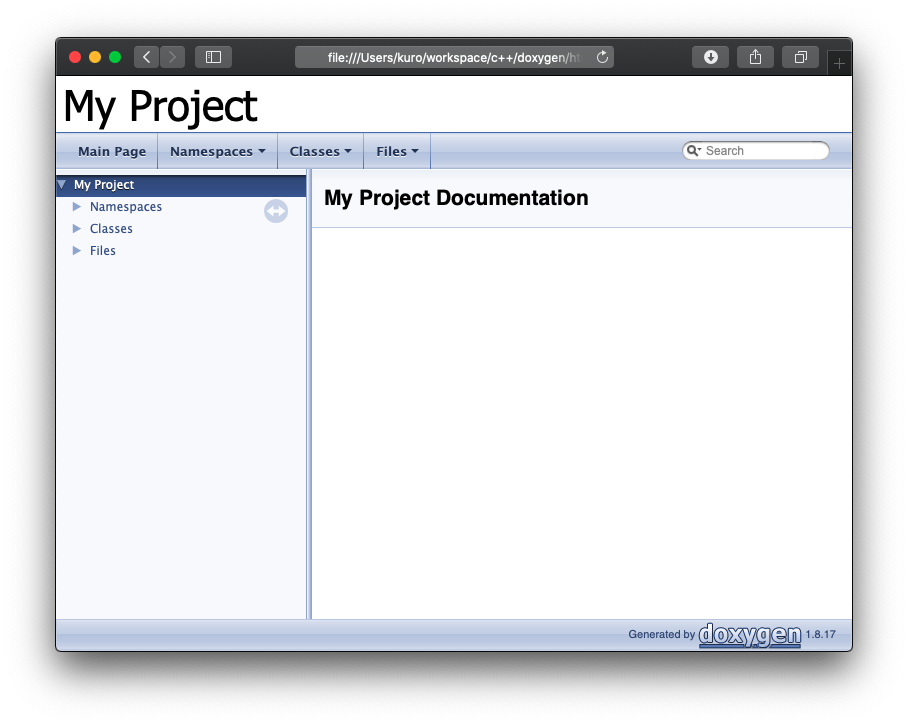Show all tabs overview icon
The height and width of the screenshot is (725, 908).
(800, 57)
